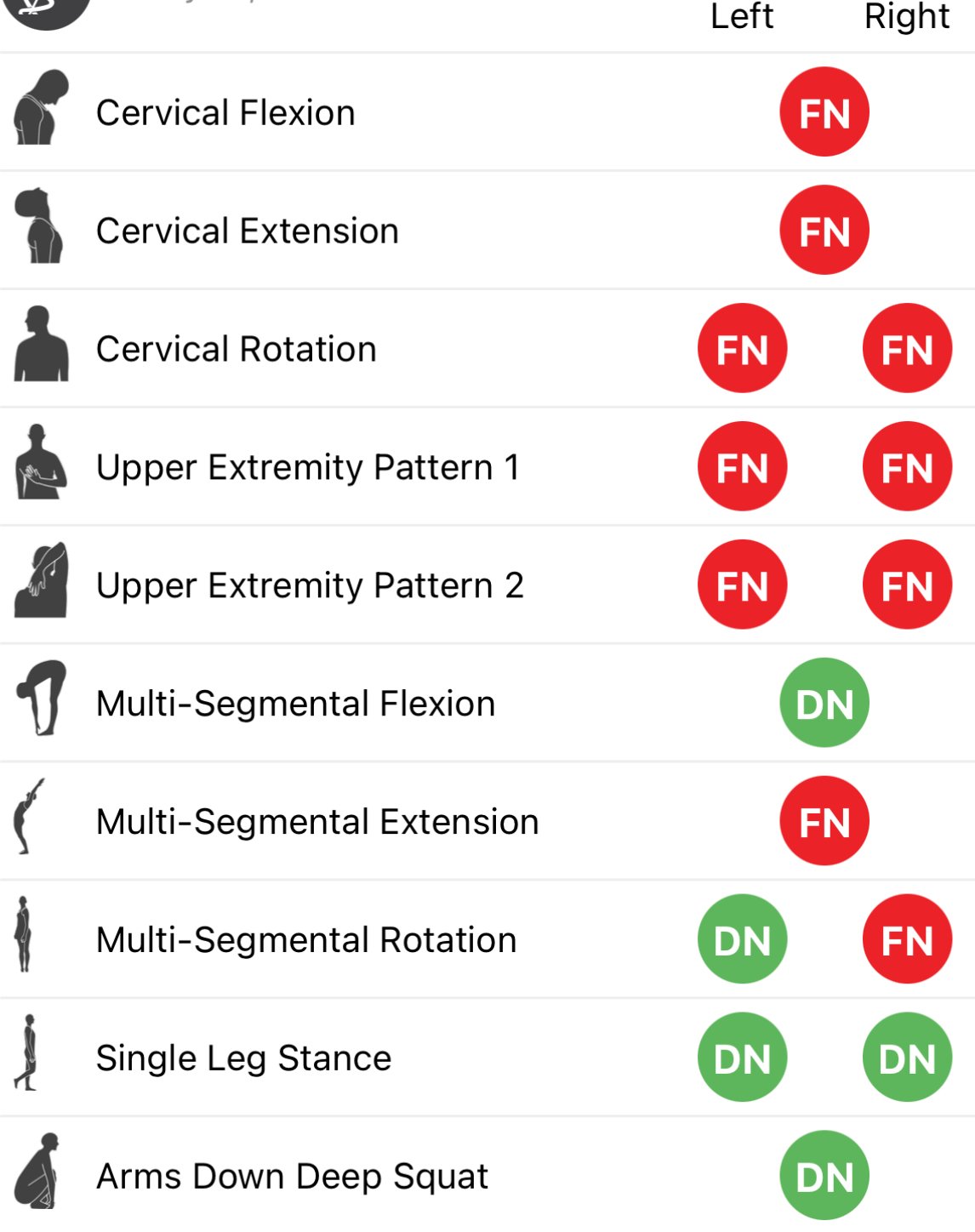This screenshot has width=975, height=1232.
Task: Open the Multi-Segmental Rotation row
Action: click(x=487, y=939)
